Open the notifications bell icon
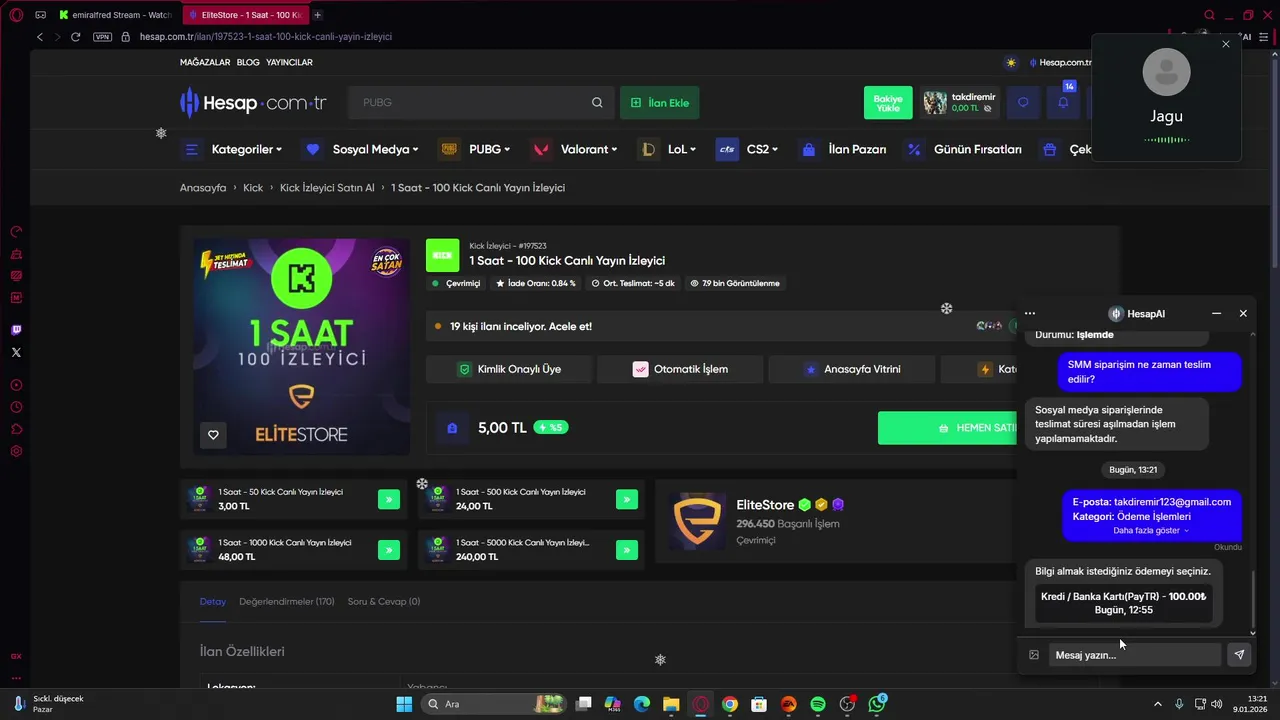This screenshot has height=720, width=1280. point(1063,103)
